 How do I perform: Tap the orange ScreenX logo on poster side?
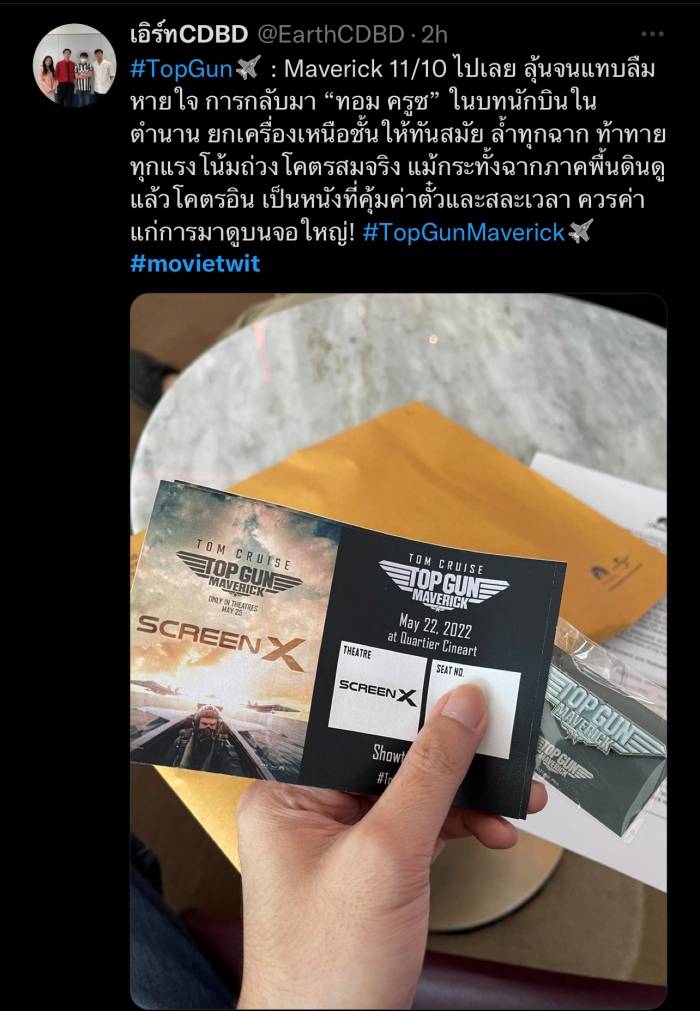tap(221, 638)
